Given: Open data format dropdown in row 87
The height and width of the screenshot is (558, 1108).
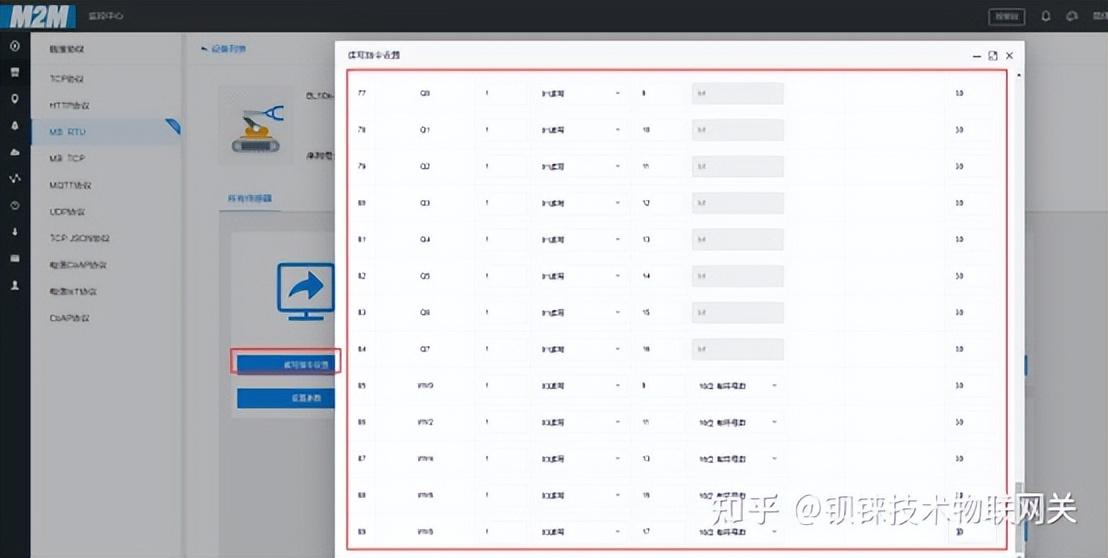Looking at the screenshot, I should 738,459.
